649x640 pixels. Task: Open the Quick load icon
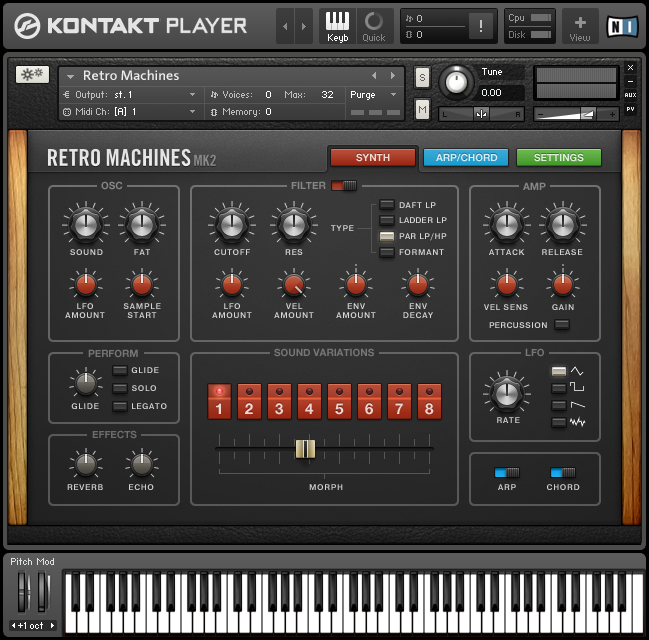click(374, 26)
